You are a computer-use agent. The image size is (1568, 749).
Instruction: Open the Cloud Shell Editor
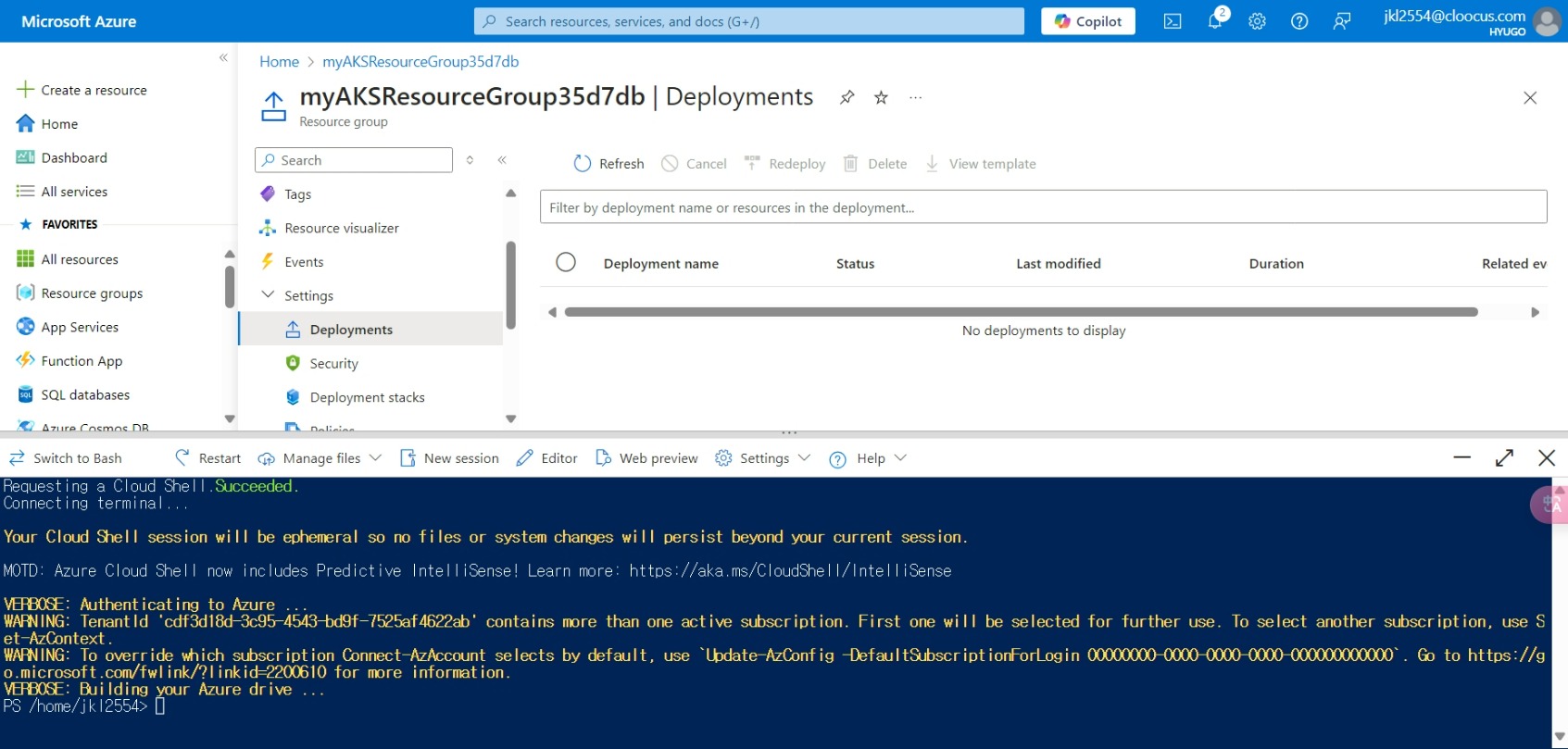(546, 458)
